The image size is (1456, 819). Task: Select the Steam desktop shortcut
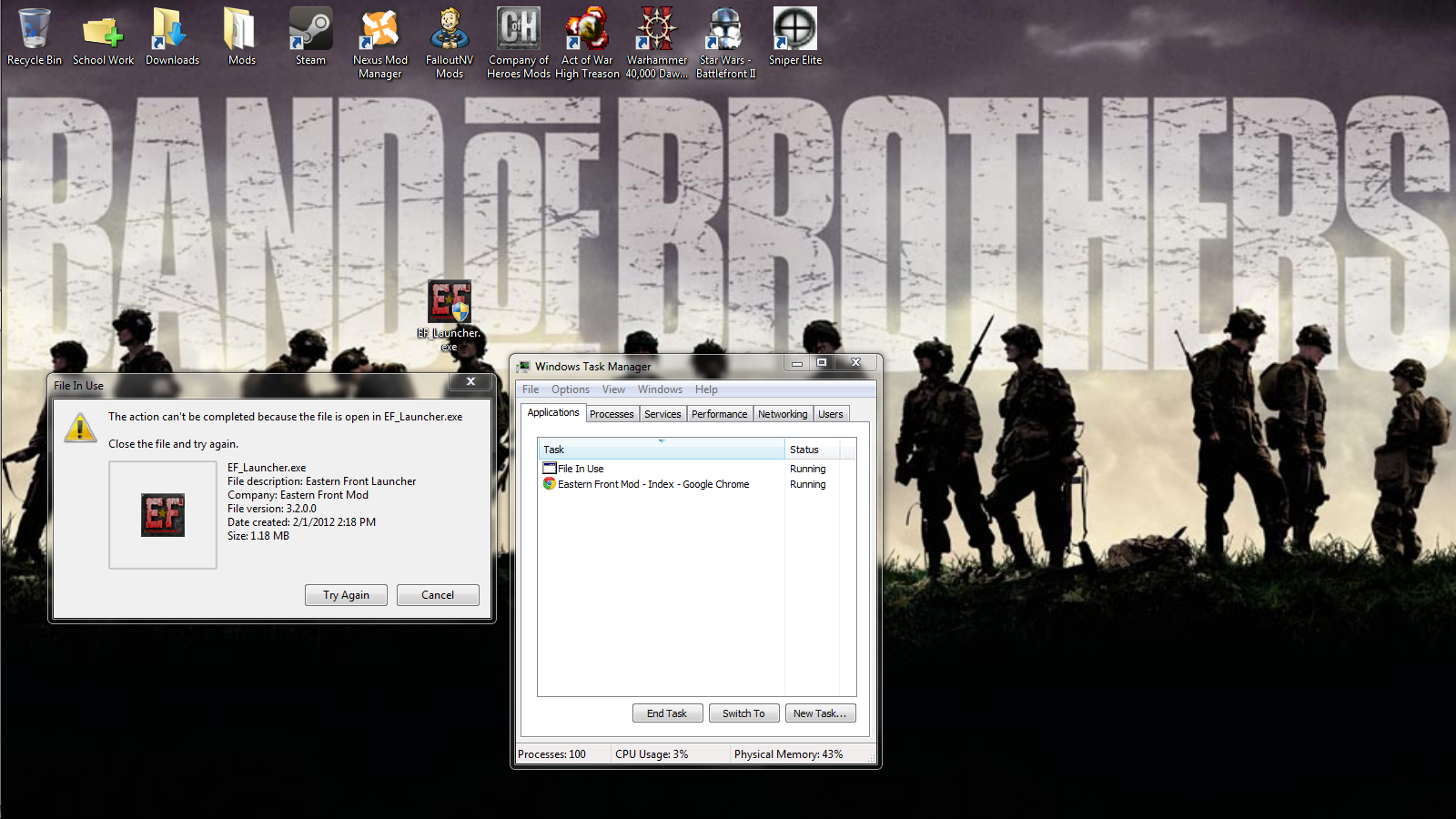coord(310,37)
